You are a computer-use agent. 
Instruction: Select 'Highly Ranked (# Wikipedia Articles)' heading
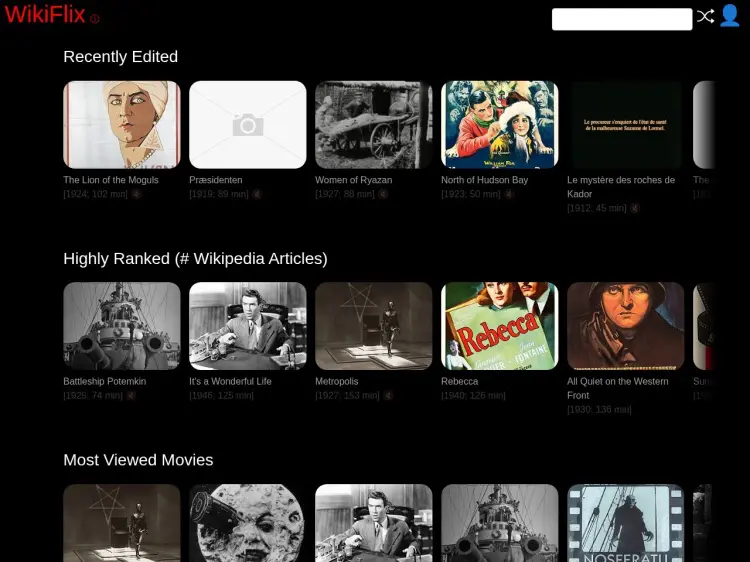(195, 259)
